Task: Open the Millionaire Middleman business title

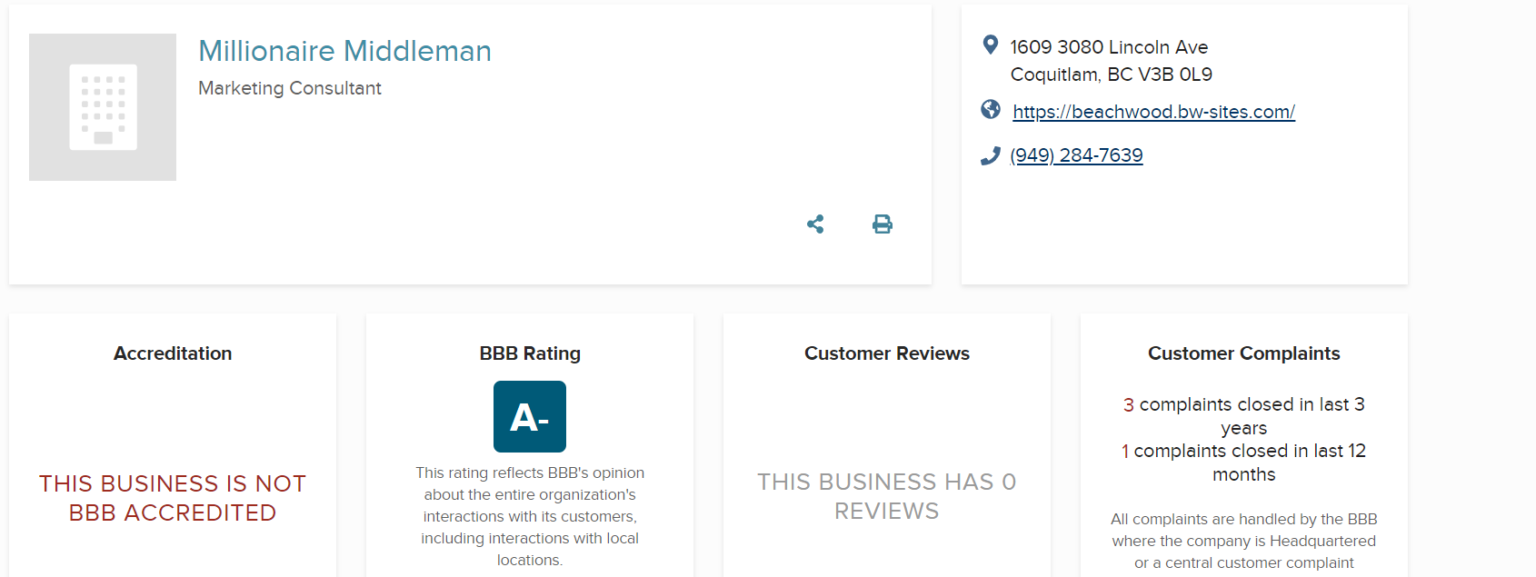Action: tap(345, 51)
